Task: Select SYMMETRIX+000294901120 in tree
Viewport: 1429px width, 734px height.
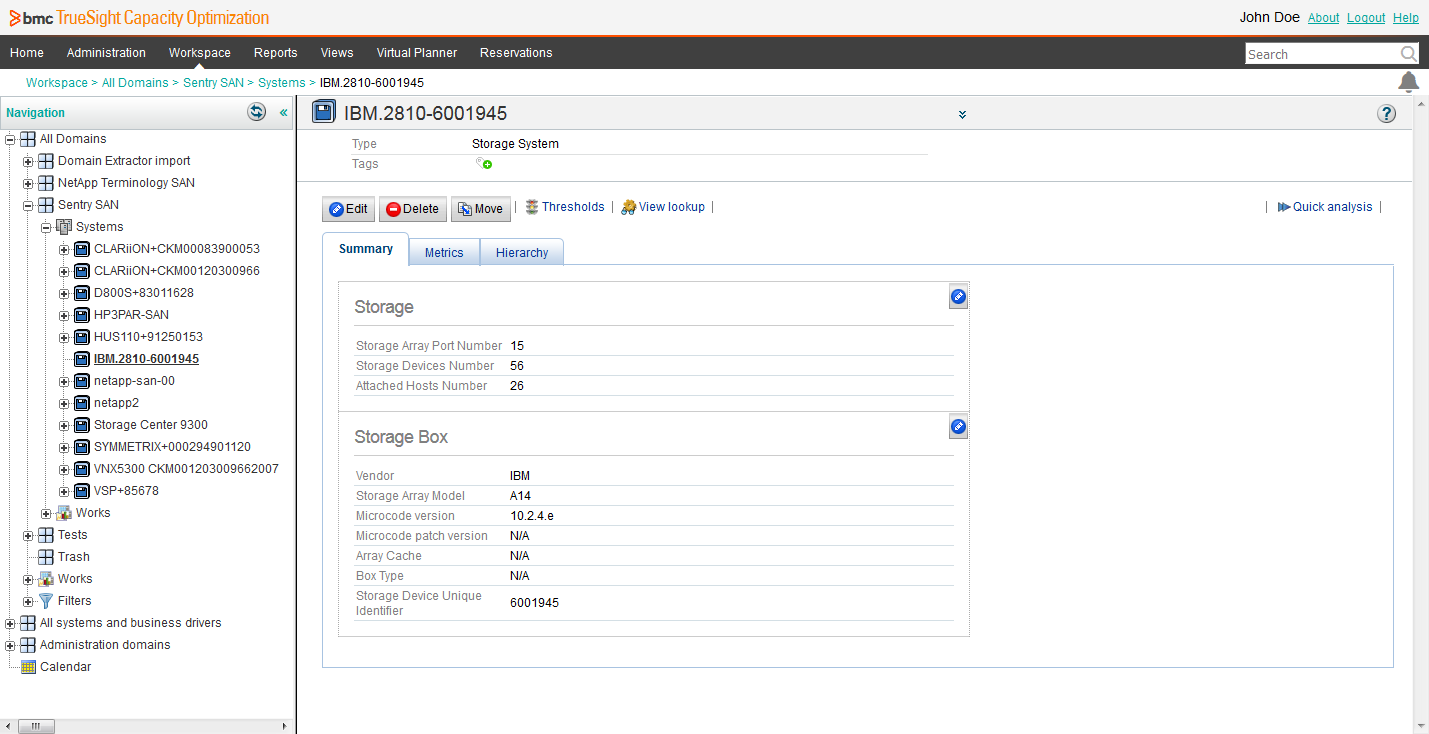Action: coord(172,447)
